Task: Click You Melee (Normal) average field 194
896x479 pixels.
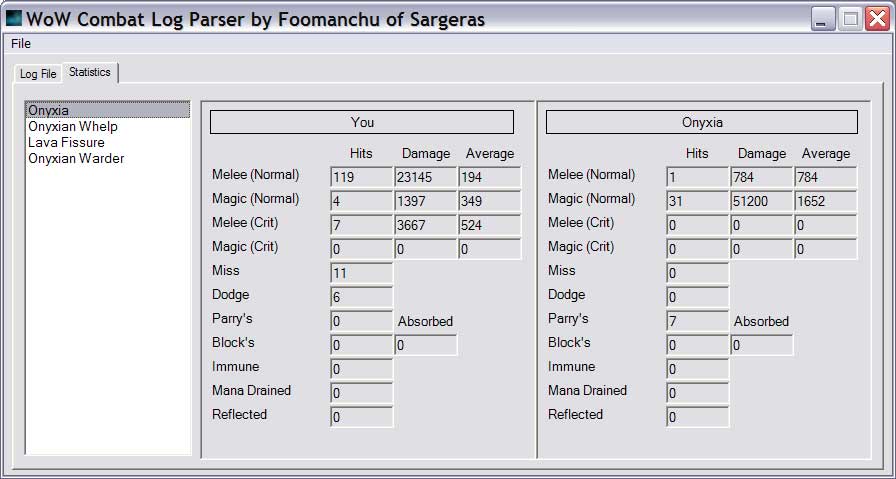Action: 490,177
